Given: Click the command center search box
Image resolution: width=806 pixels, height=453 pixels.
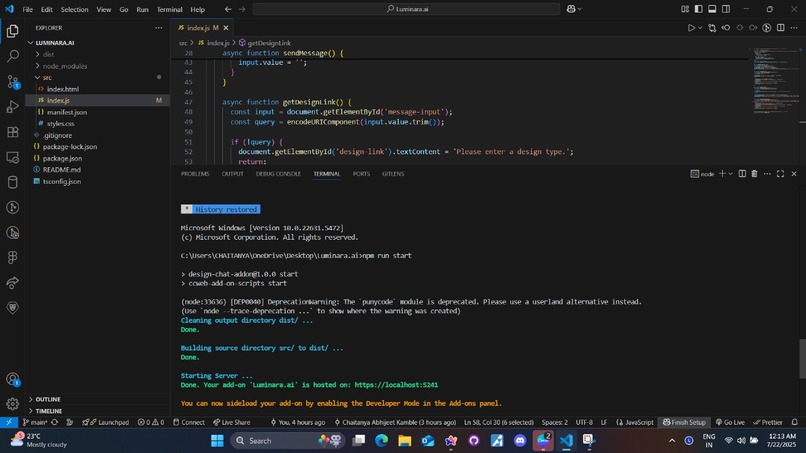Looking at the screenshot, I should click(x=406, y=9).
